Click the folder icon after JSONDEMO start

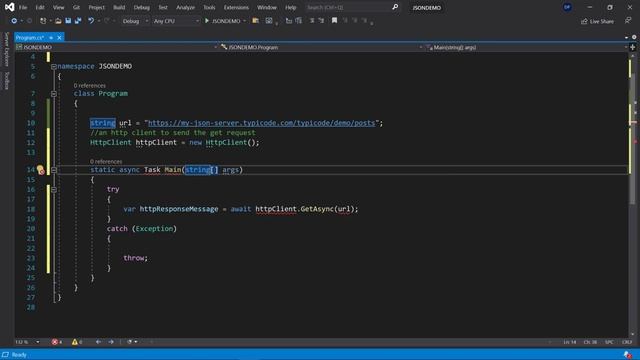click(256, 21)
